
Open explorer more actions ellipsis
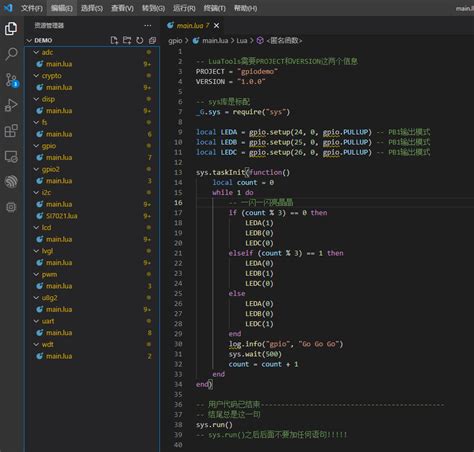148,26
